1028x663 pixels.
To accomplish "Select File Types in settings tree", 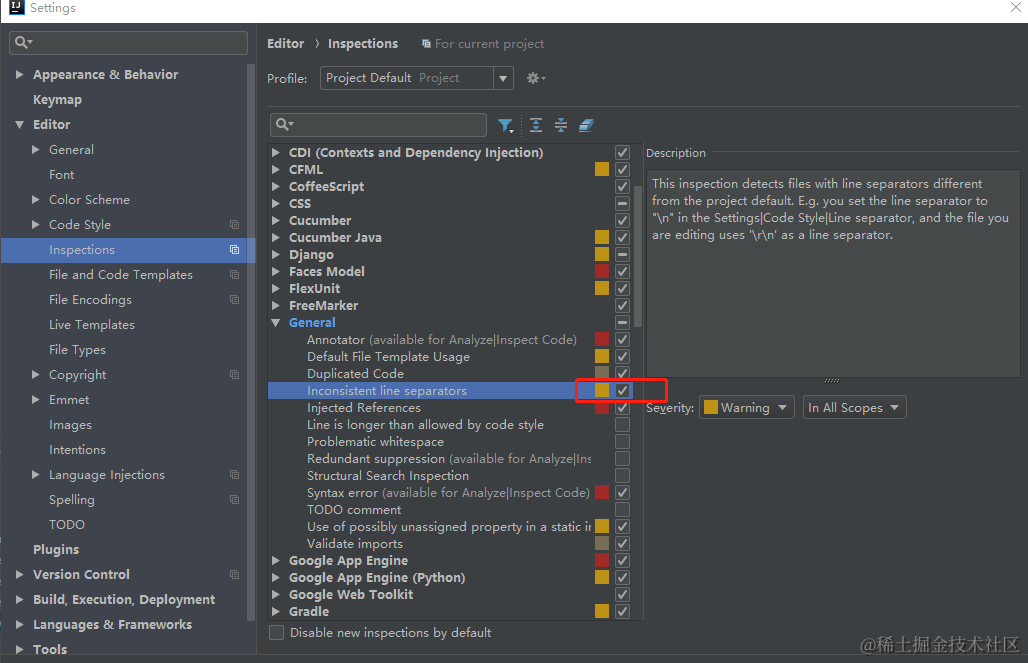I will pyautogui.click(x=77, y=350).
